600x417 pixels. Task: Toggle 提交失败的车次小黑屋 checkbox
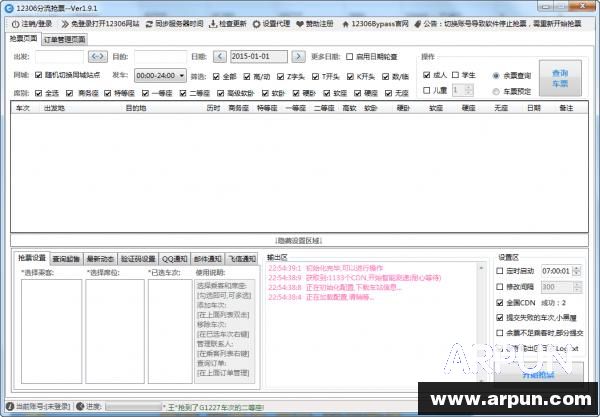point(499,318)
